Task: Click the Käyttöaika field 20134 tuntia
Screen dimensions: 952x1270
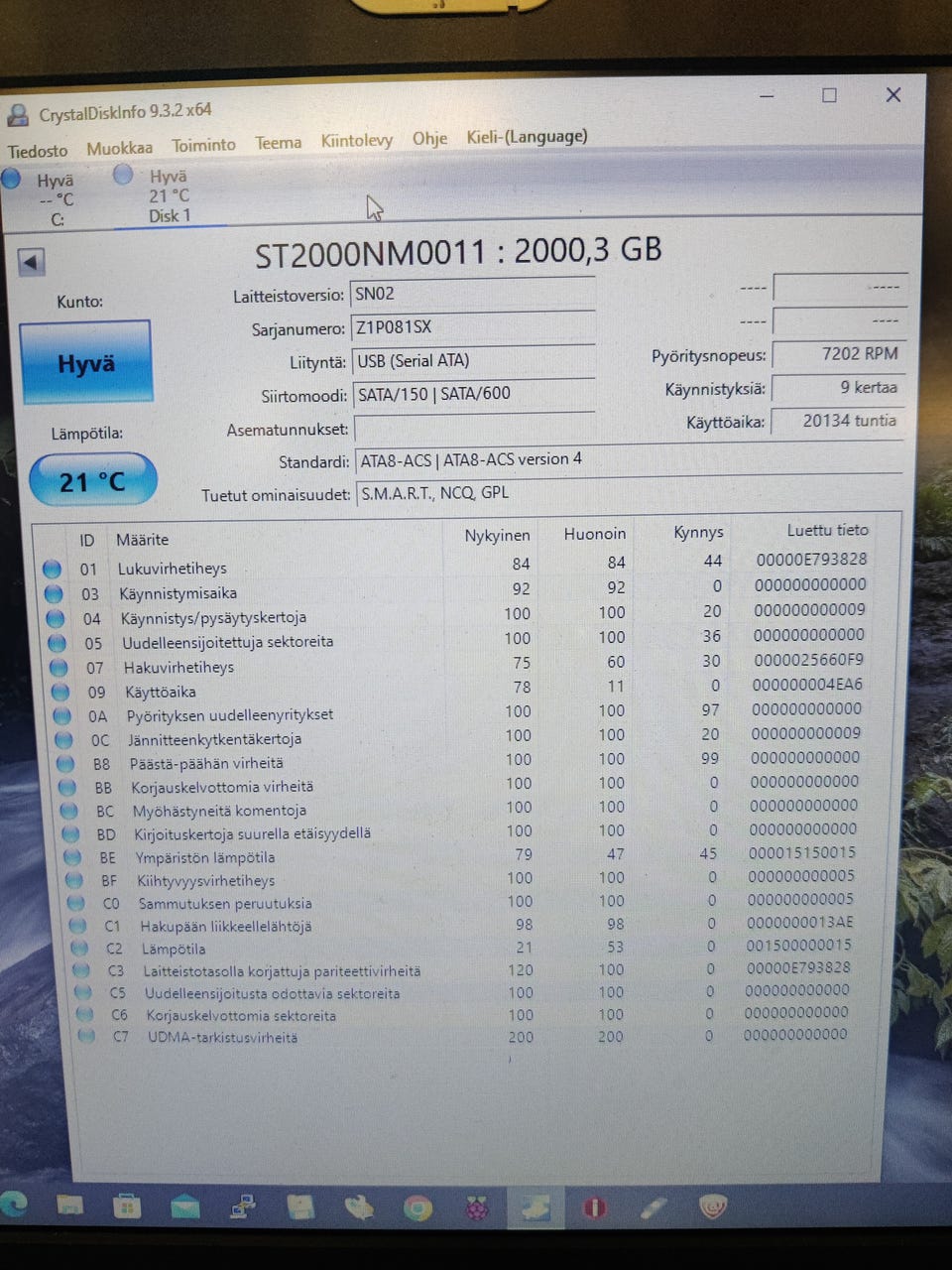Action: point(837,421)
